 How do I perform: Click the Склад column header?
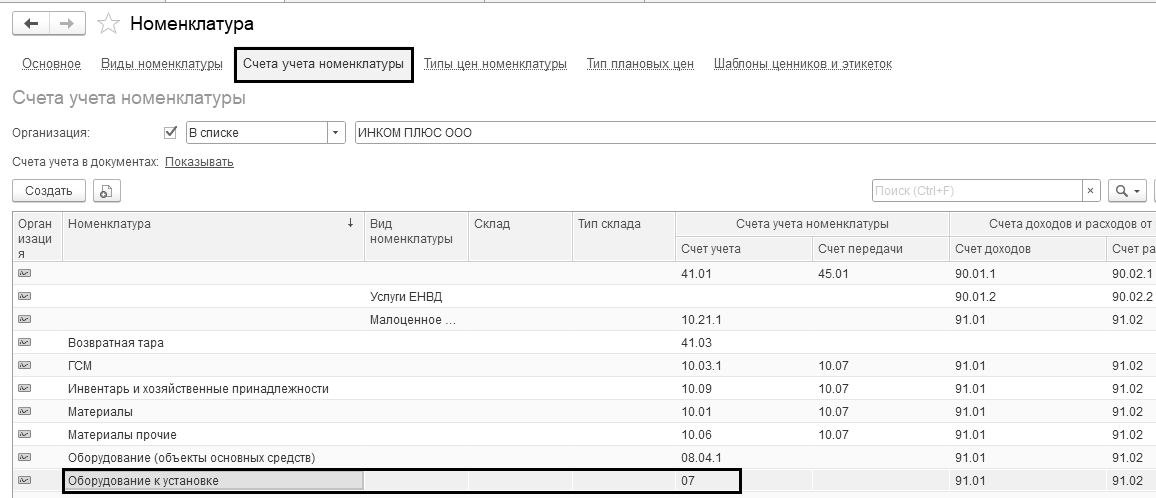520,237
